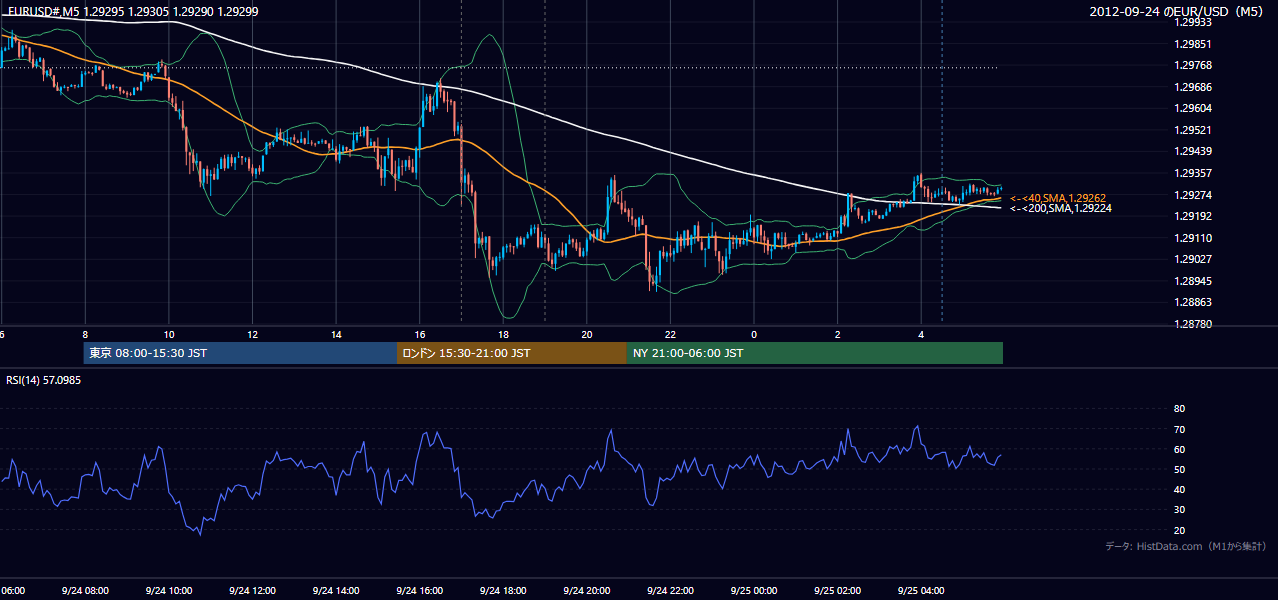
Task: Click RSI axis level 30
Action: pyautogui.click(x=1179, y=510)
